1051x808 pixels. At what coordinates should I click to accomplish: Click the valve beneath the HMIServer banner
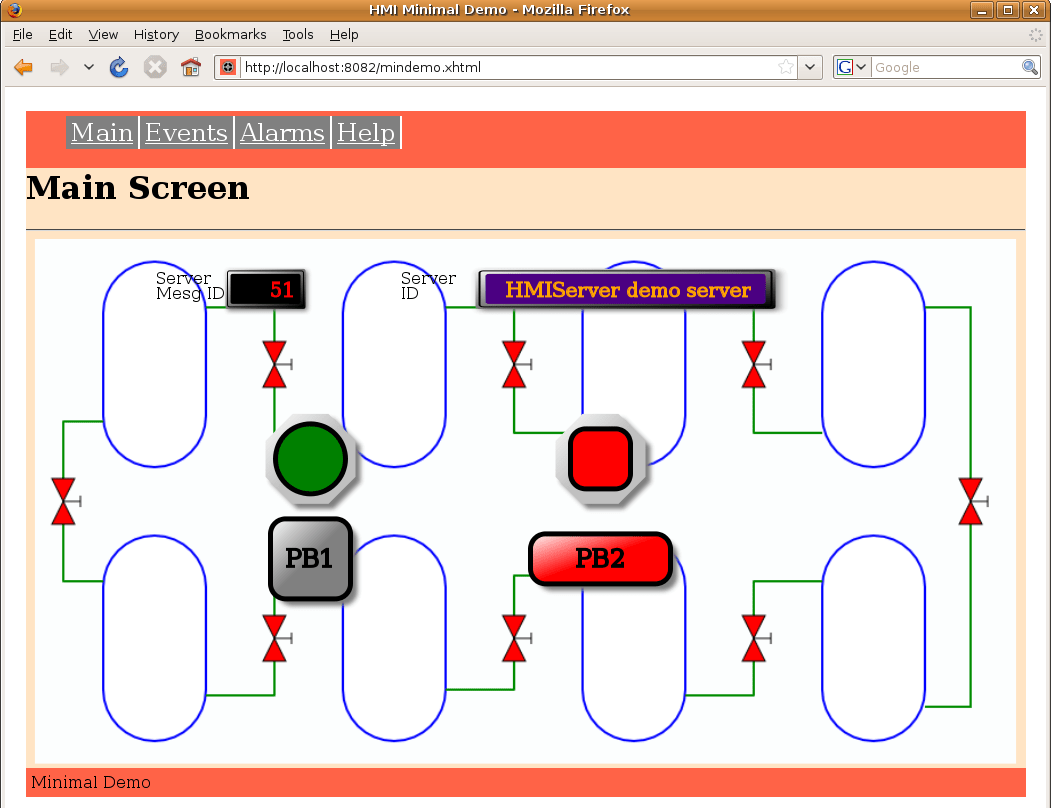coord(515,363)
